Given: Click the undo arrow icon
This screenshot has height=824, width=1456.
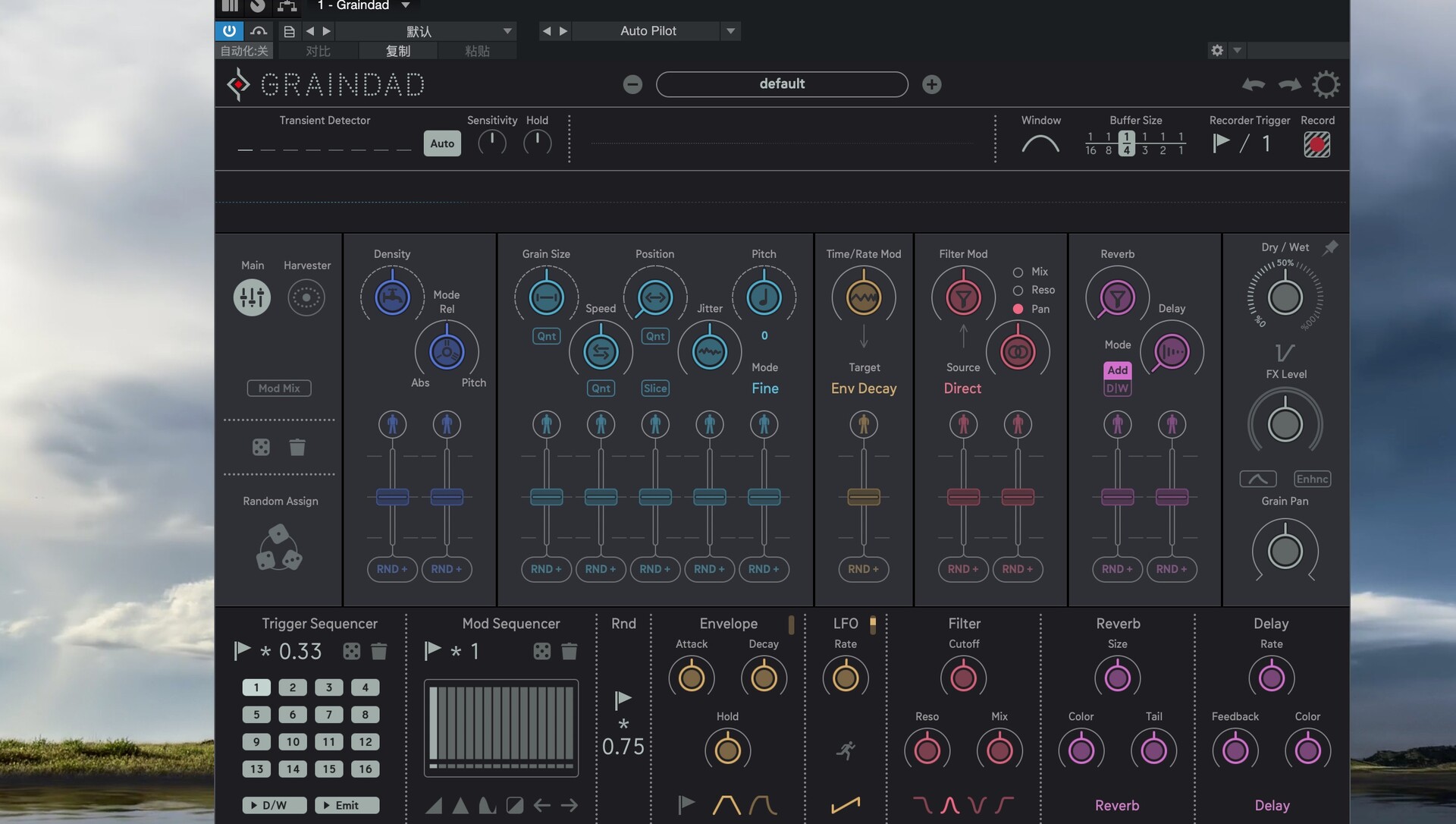Looking at the screenshot, I should (x=1253, y=85).
